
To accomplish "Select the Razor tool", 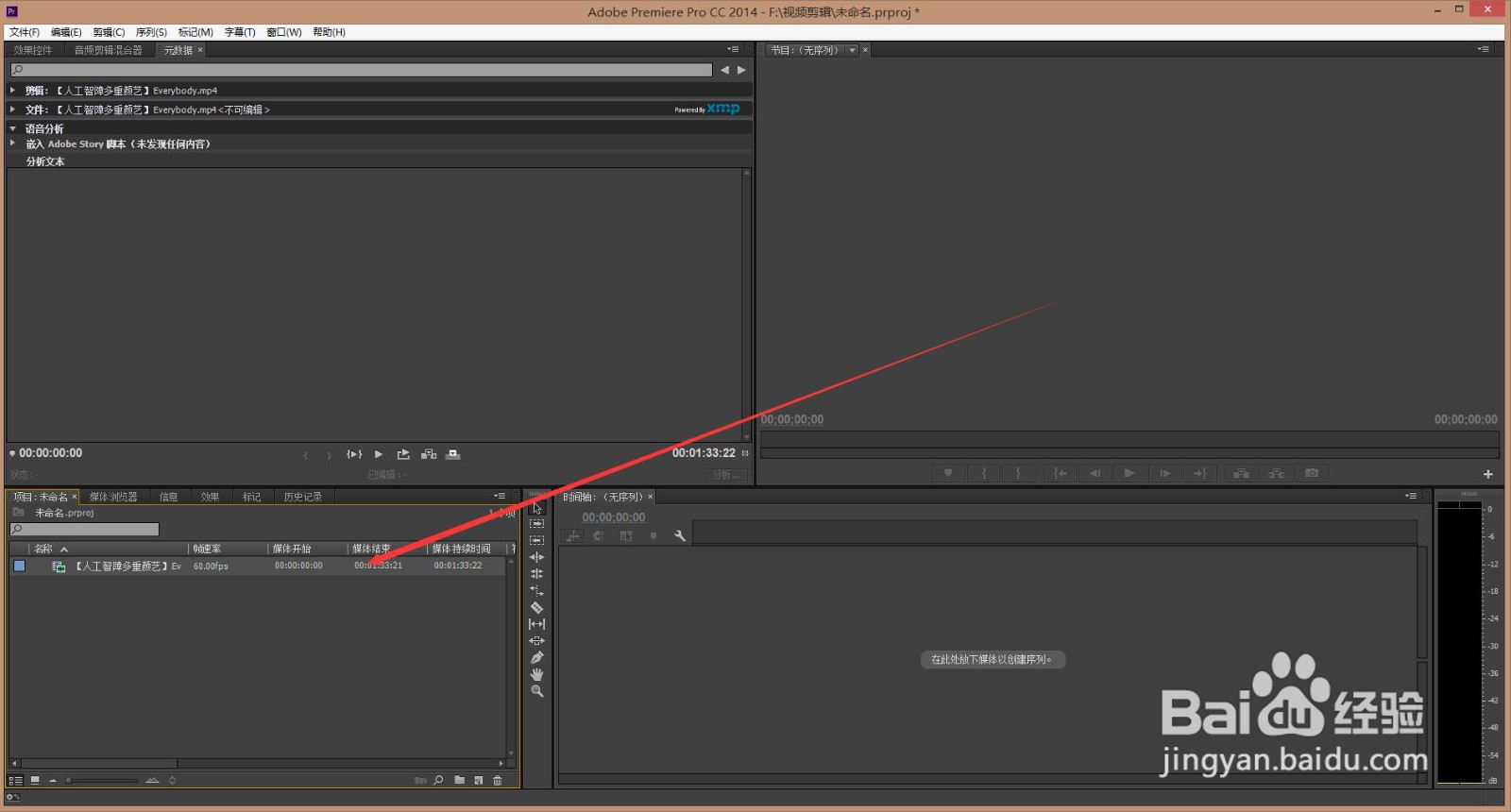I will (536, 608).
